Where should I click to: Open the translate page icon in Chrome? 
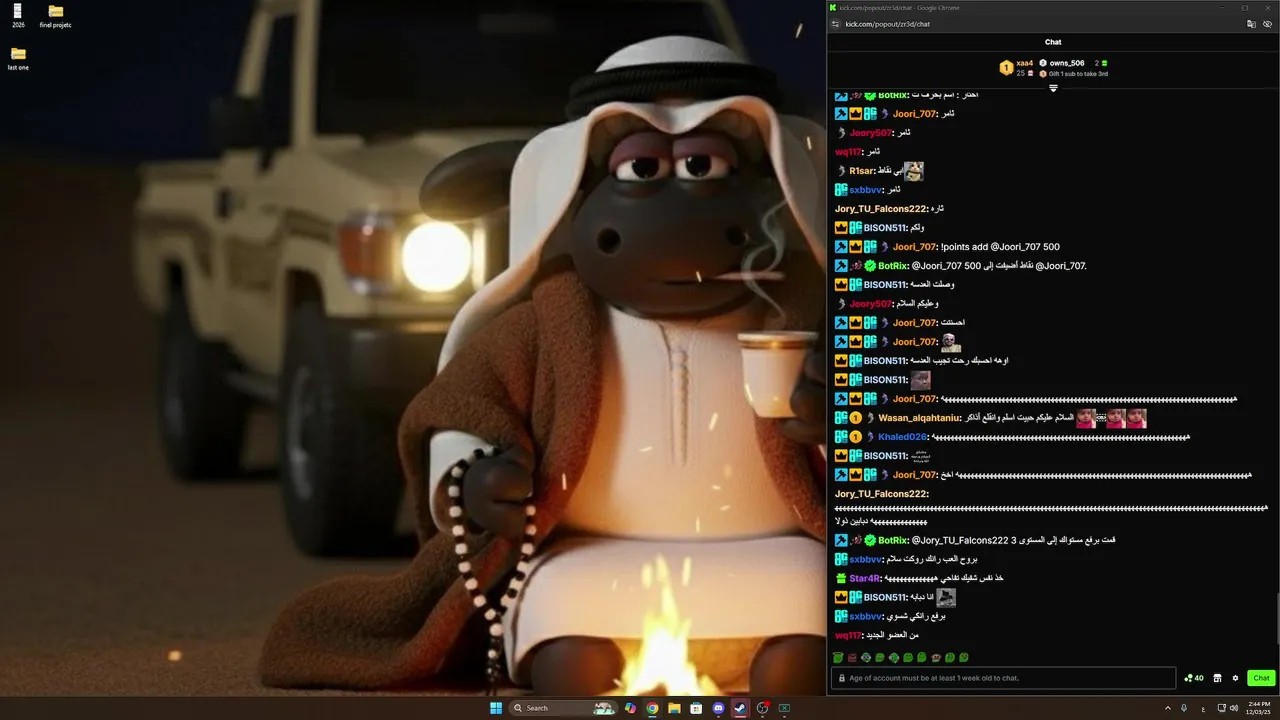click(x=1250, y=24)
